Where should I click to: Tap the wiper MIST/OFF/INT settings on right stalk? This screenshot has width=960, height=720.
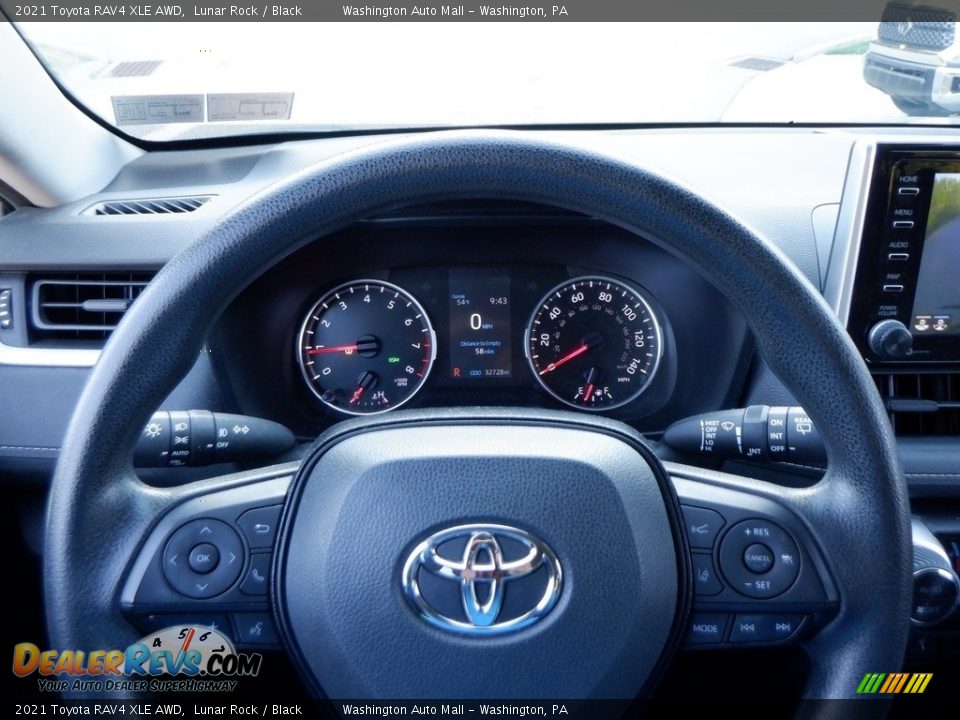[x=711, y=436]
